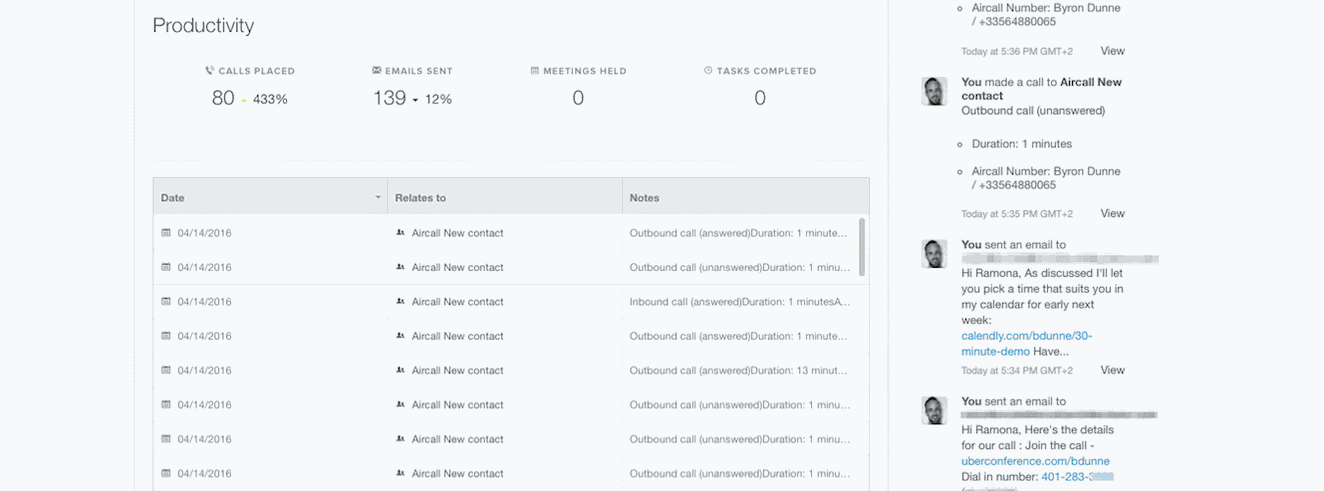
Task: Click the 'Inbound call (answered)Duration' note cell
Action: [x=740, y=302]
